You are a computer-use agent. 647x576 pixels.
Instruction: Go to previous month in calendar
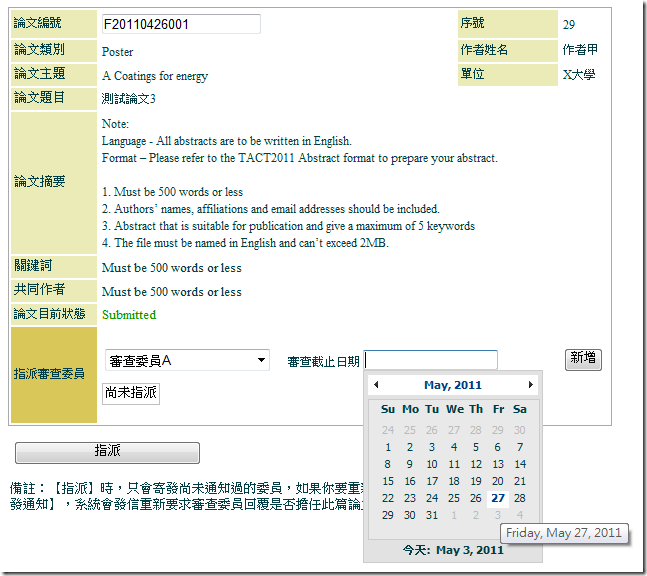click(x=376, y=385)
